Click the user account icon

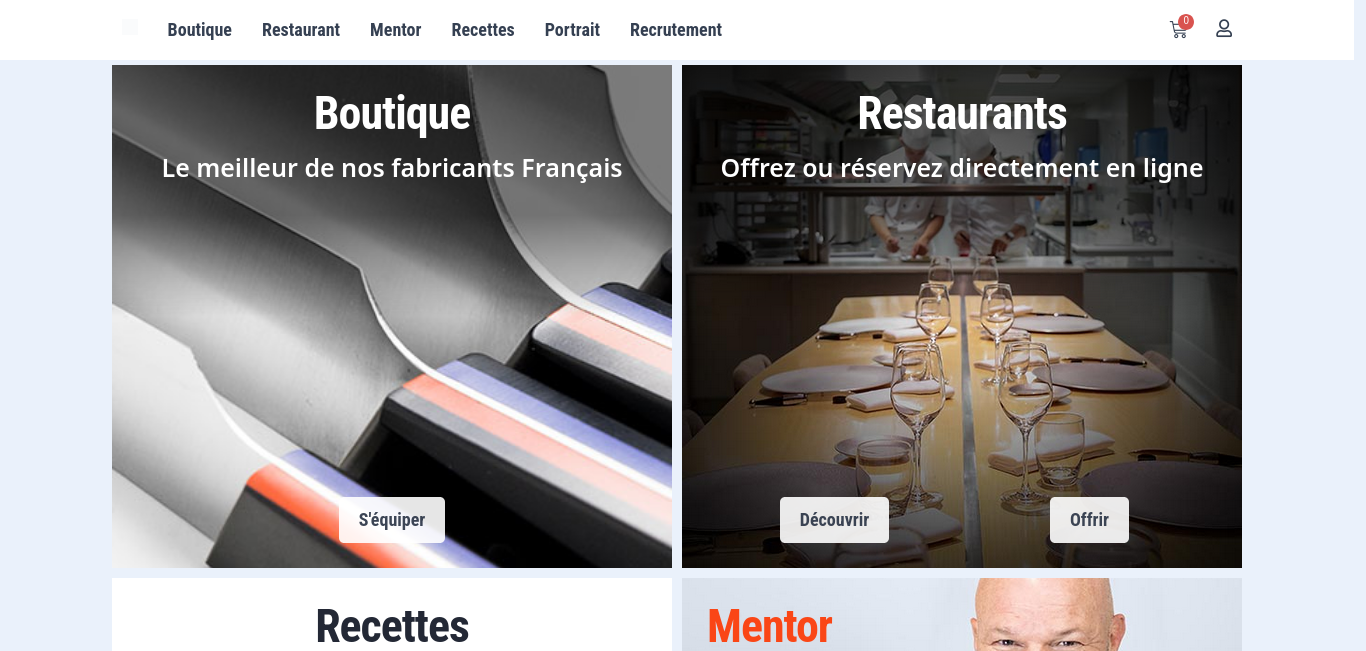(1224, 29)
